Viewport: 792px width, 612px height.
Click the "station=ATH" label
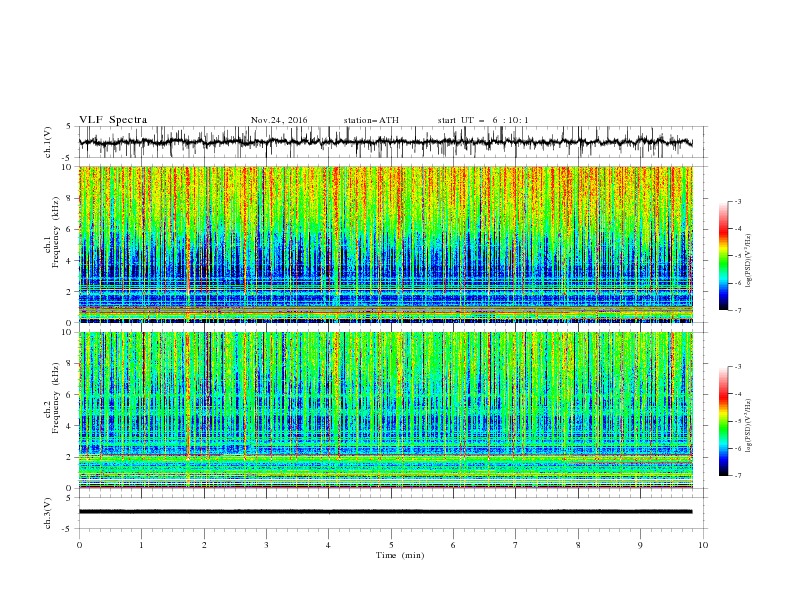tap(371, 120)
